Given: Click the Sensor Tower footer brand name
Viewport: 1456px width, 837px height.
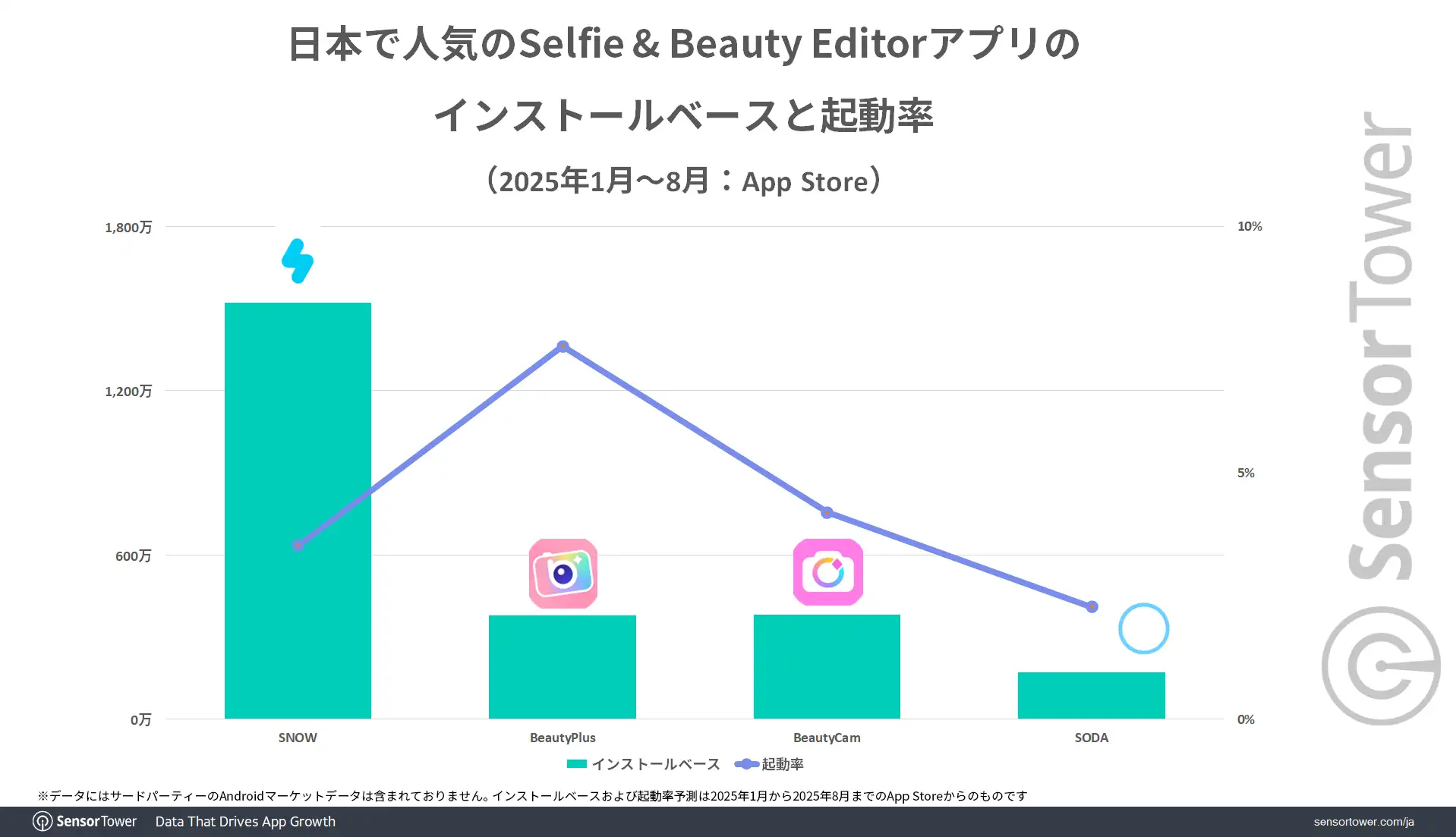Looking at the screenshot, I should click(x=96, y=822).
